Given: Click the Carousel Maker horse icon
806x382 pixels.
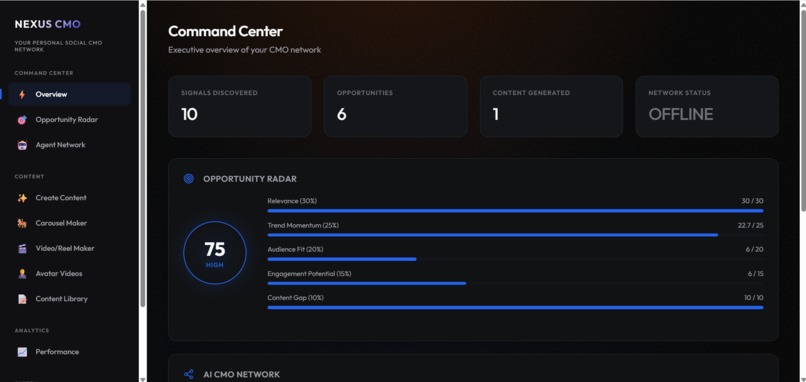Looking at the screenshot, I should click(x=22, y=223).
